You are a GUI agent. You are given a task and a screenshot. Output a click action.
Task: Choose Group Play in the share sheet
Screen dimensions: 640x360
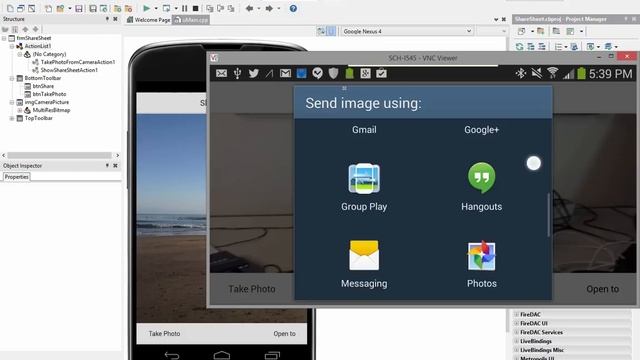click(x=364, y=187)
